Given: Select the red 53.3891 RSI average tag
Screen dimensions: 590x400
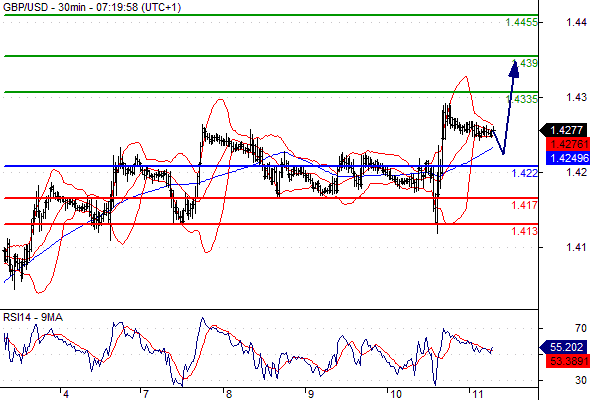Looking at the screenshot, I should [567, 361].
